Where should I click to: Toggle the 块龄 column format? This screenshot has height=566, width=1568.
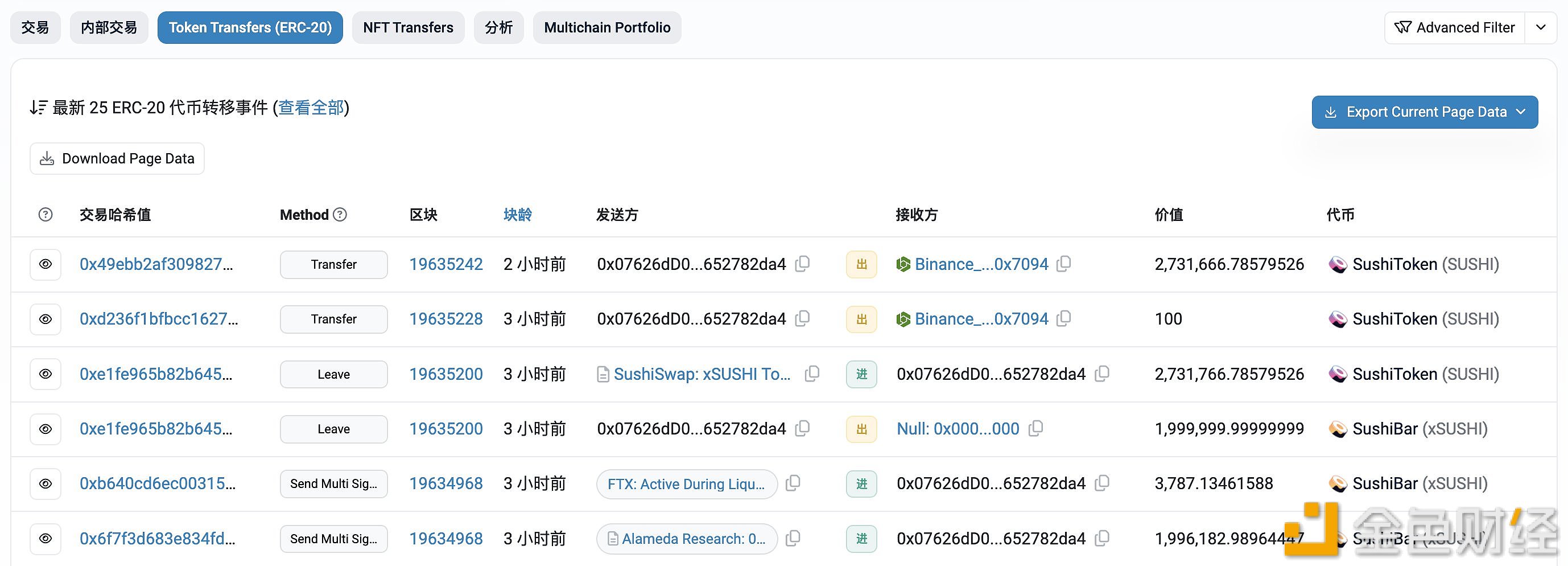518,215
